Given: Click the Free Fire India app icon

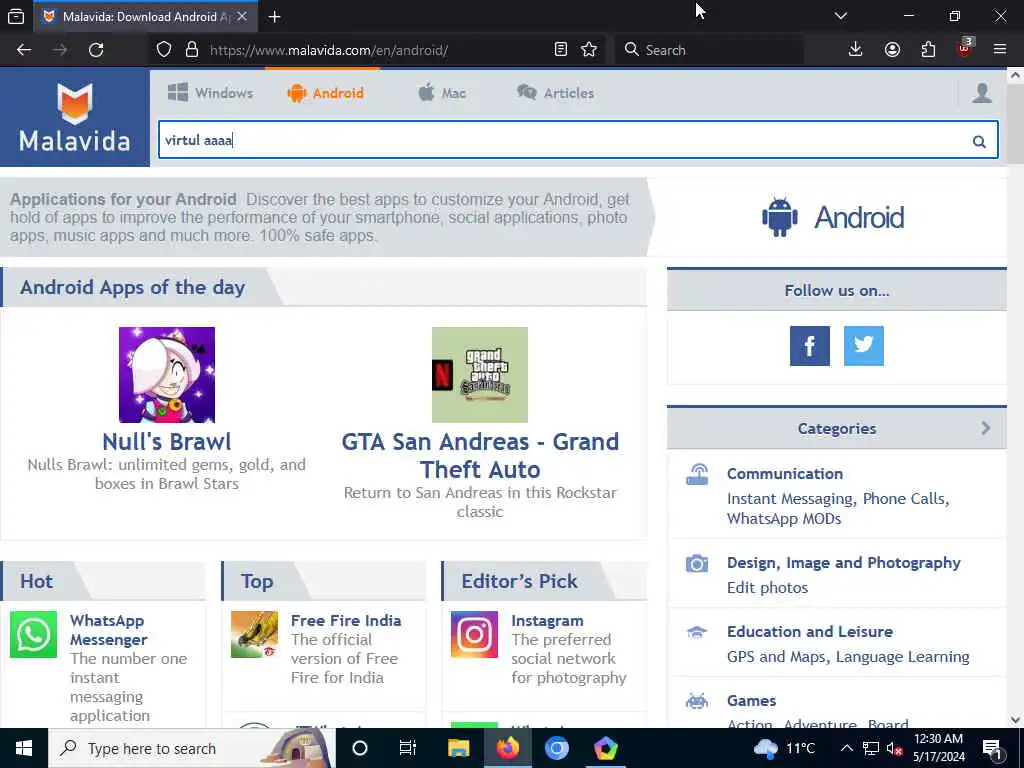Looking at the screenshot, I should tap(254, 635).
